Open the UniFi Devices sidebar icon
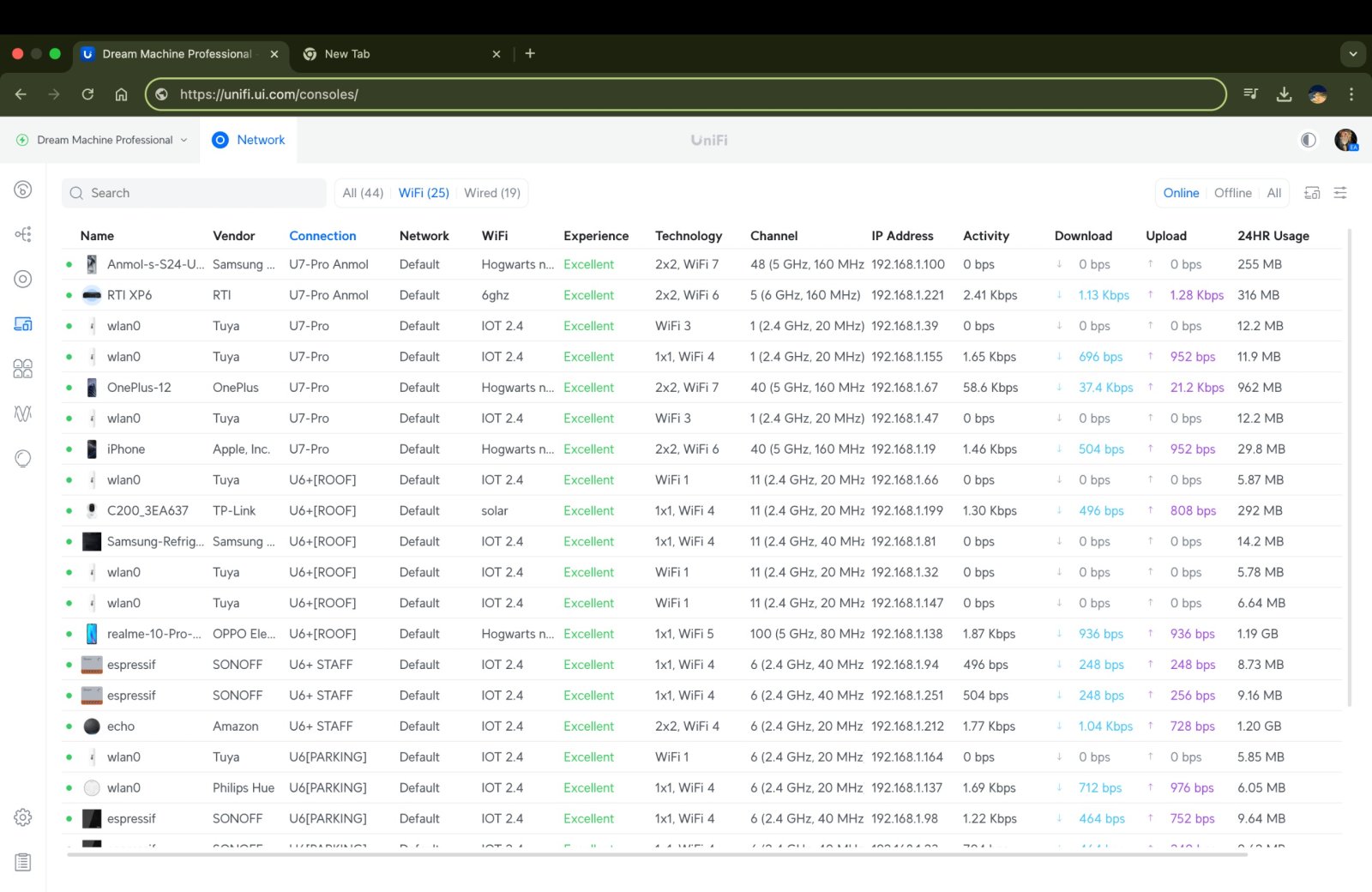1372x892 pixels. pos(23,279)
